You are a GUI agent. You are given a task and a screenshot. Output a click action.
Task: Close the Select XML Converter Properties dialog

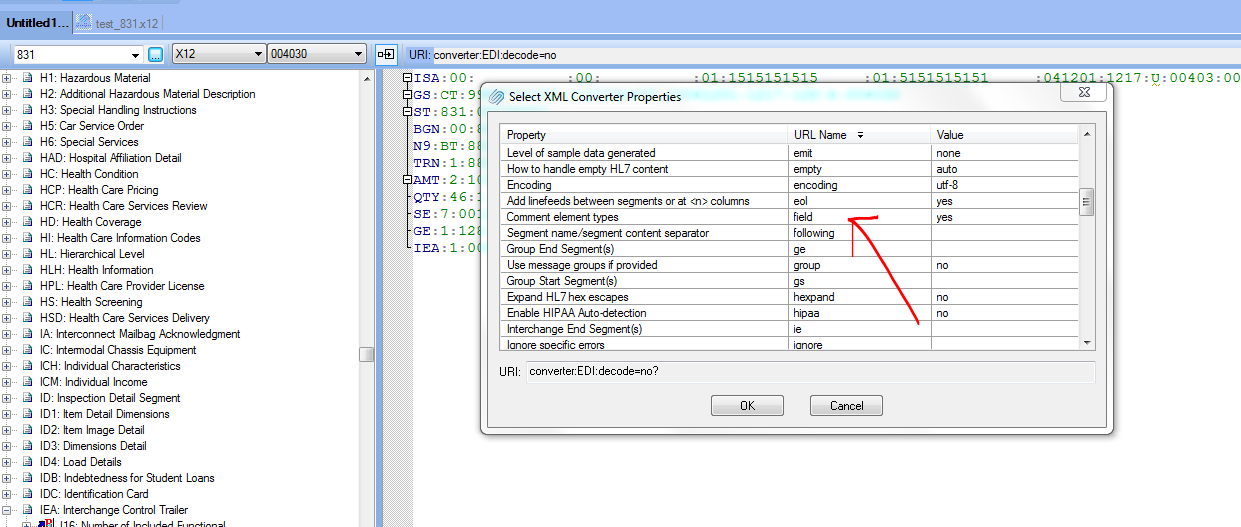1085,95
